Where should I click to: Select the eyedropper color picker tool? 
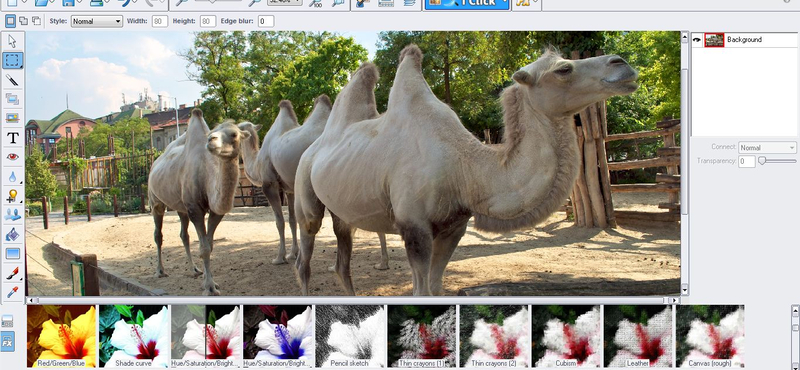click(12, 292)
